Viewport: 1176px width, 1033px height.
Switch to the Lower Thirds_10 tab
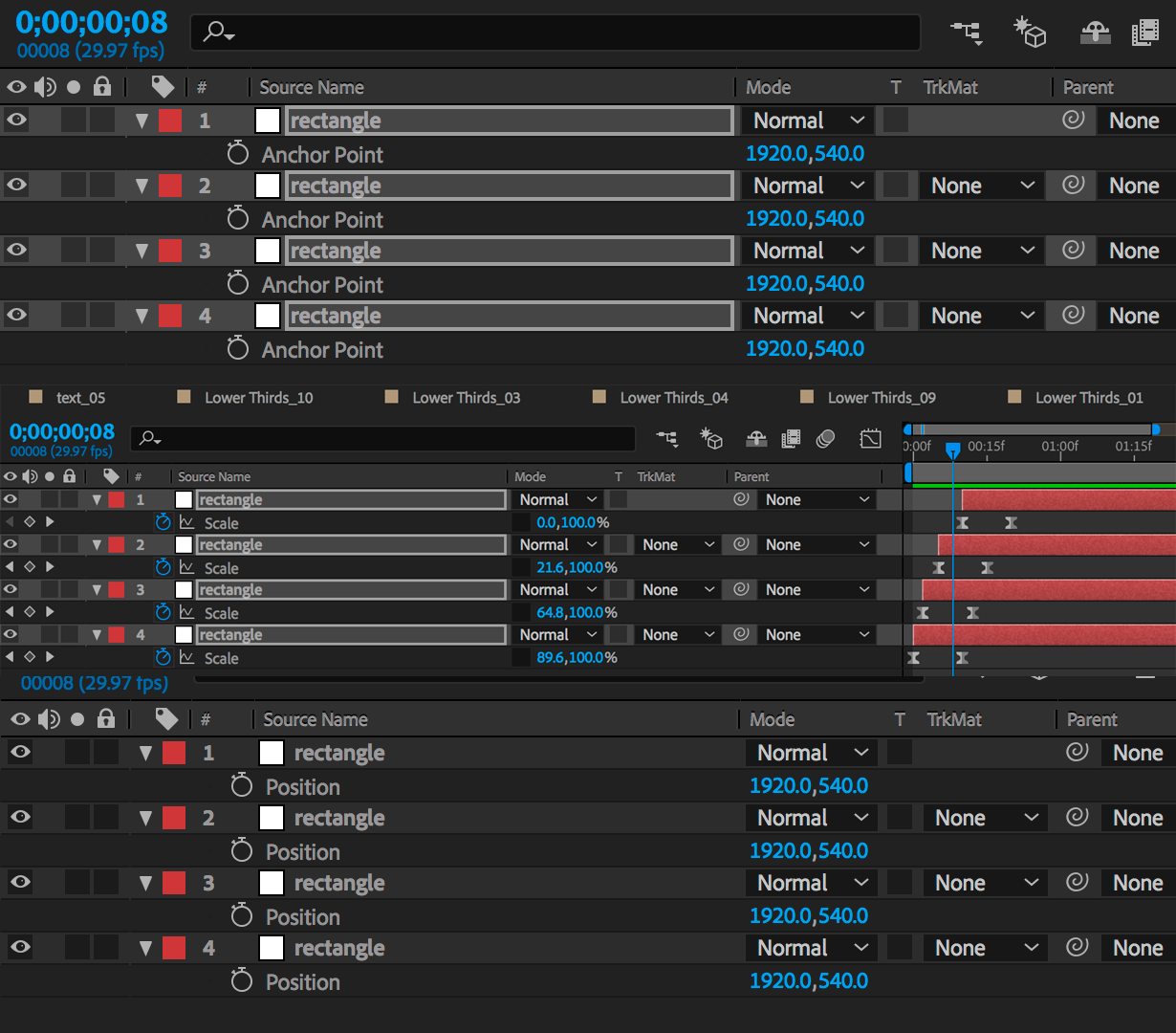click(259, 398)
